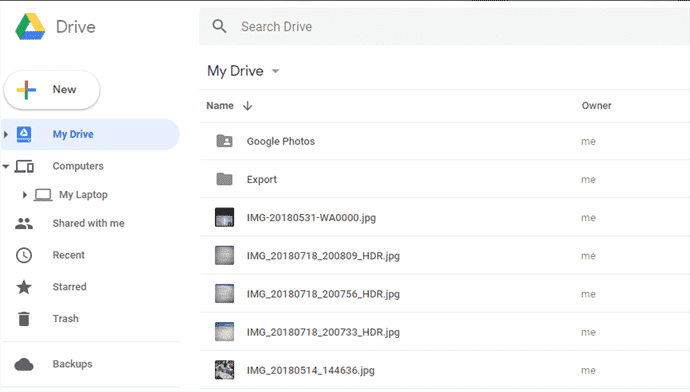
Task: Select the IMG_20180514_144636.jpg thumbnail
Action: [224, 370]
